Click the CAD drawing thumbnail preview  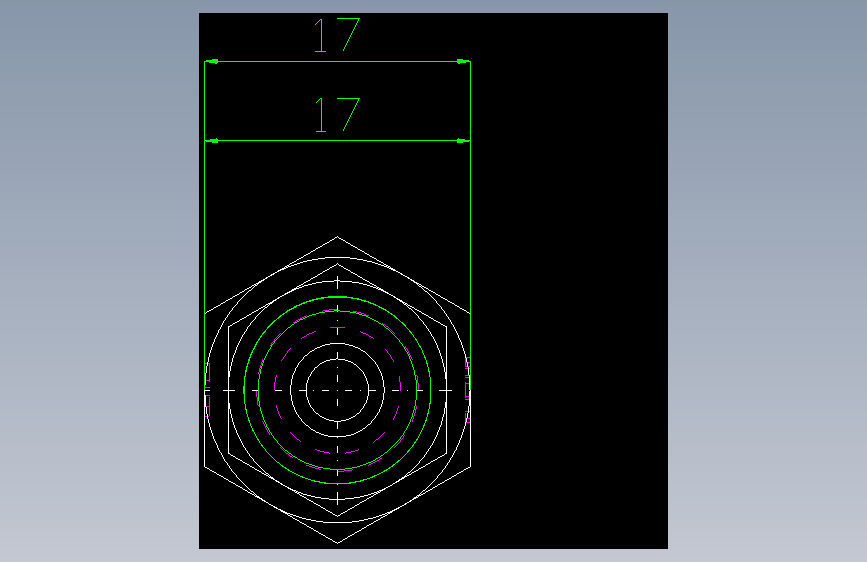point(433,281)
